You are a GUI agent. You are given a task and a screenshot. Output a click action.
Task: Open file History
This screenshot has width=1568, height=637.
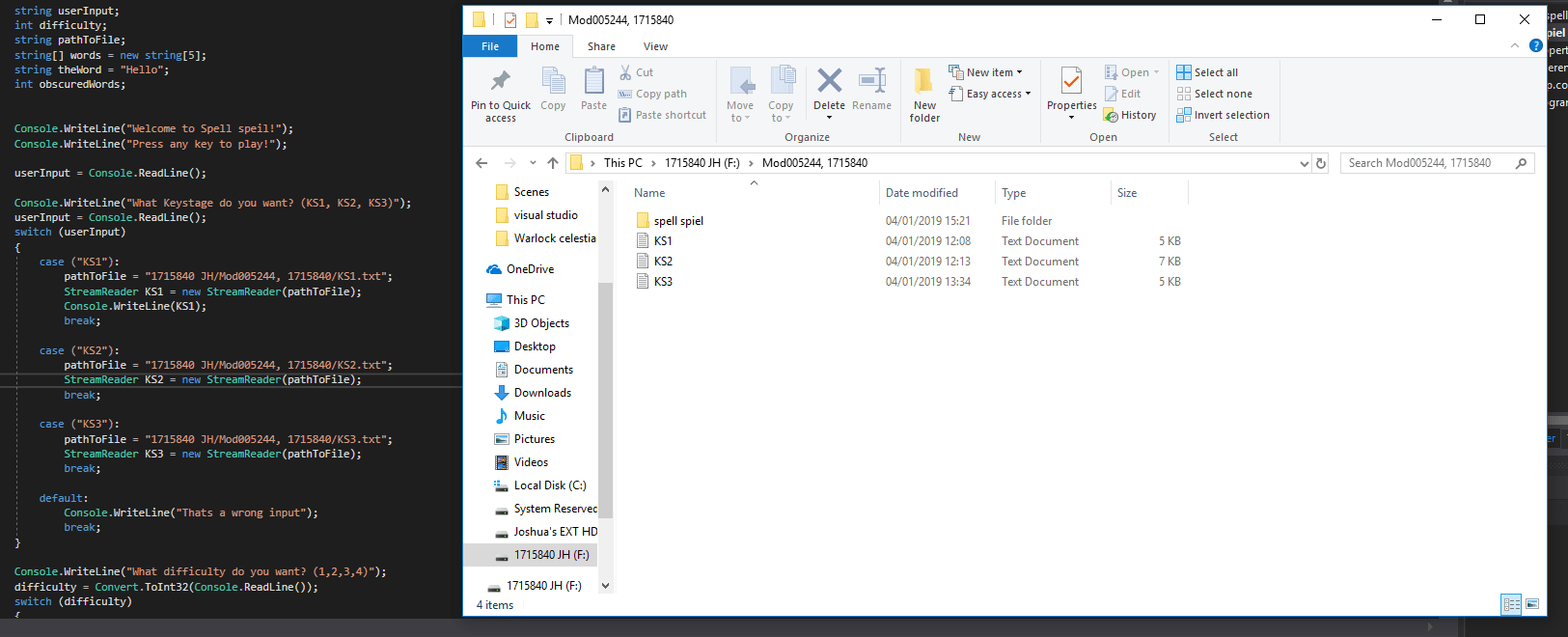click(1130, 115)
